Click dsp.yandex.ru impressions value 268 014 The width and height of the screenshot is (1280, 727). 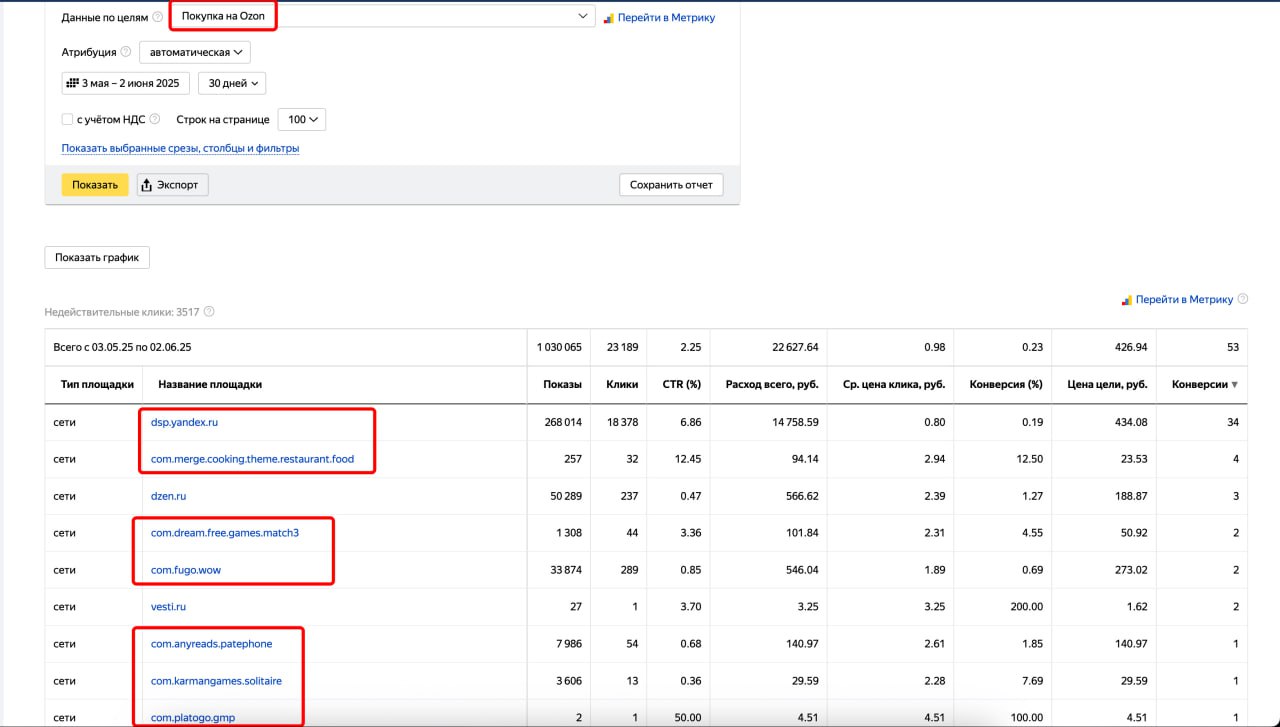coord(562,422)
